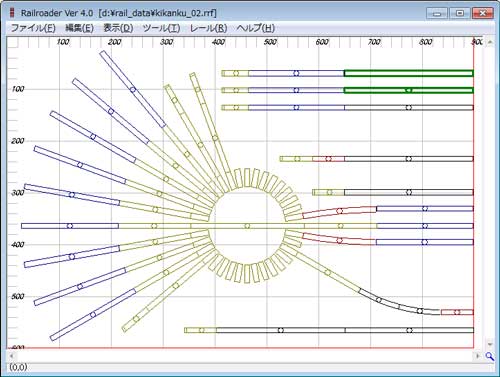Select the upper red curved rail right of turntable
Image resolution: width=500 pixels, height=377 pixels.
click(x=339, y=211)
